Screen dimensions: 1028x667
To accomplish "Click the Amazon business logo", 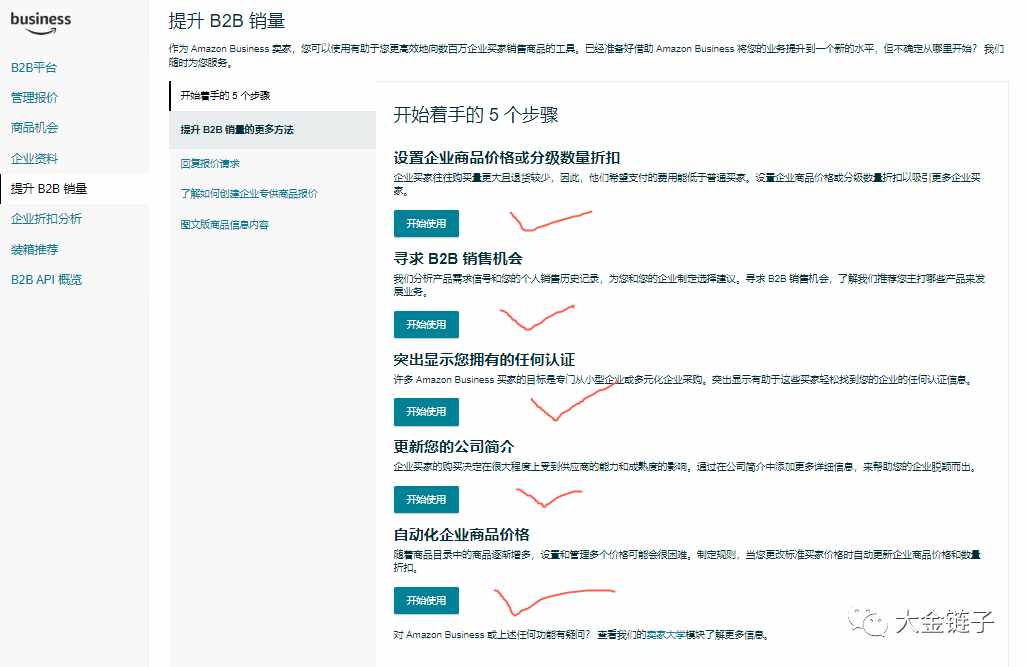I will tap(41, 23).
